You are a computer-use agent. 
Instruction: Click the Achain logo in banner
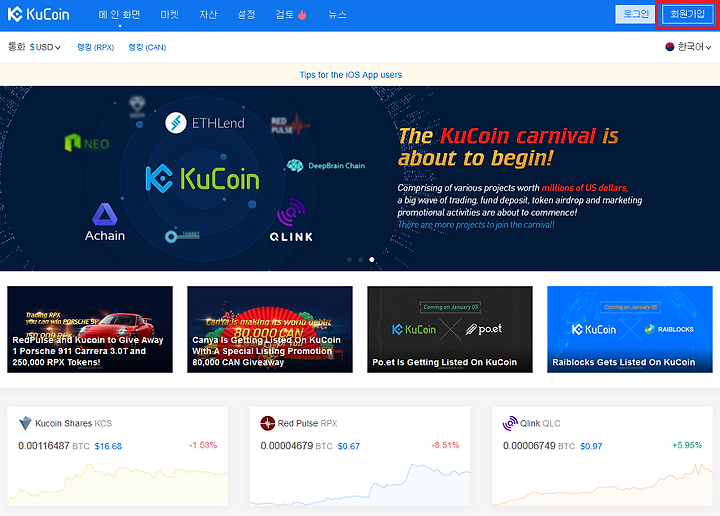[105, 222]
